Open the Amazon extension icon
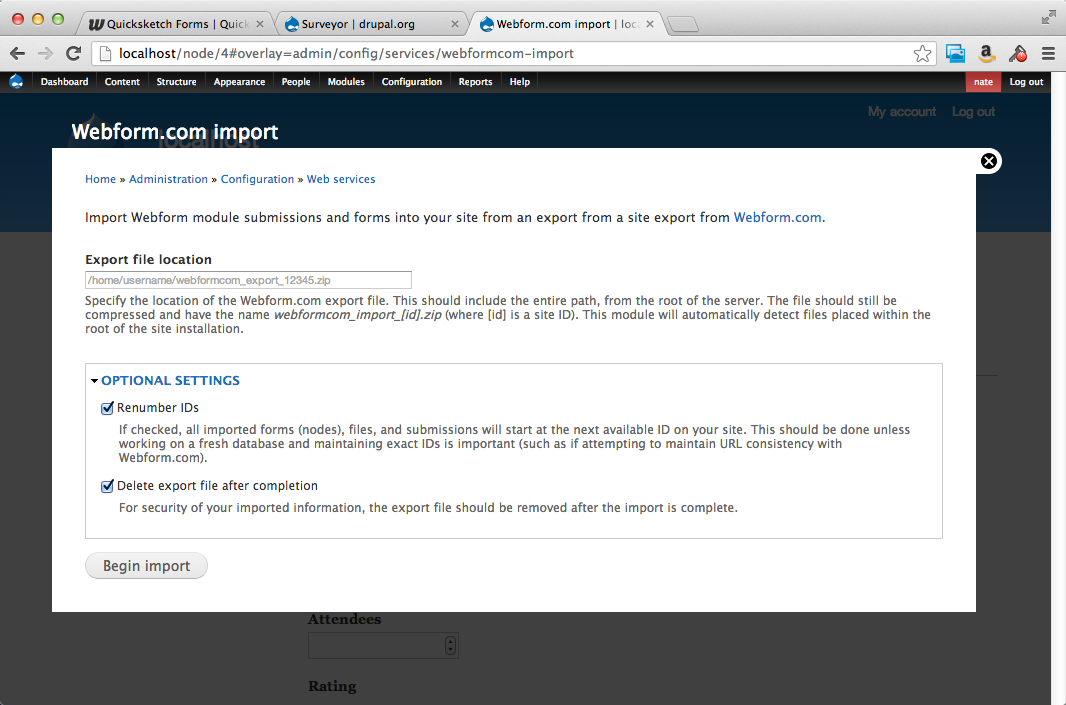This screenshot has width=1066, height=705. point(986,53)
